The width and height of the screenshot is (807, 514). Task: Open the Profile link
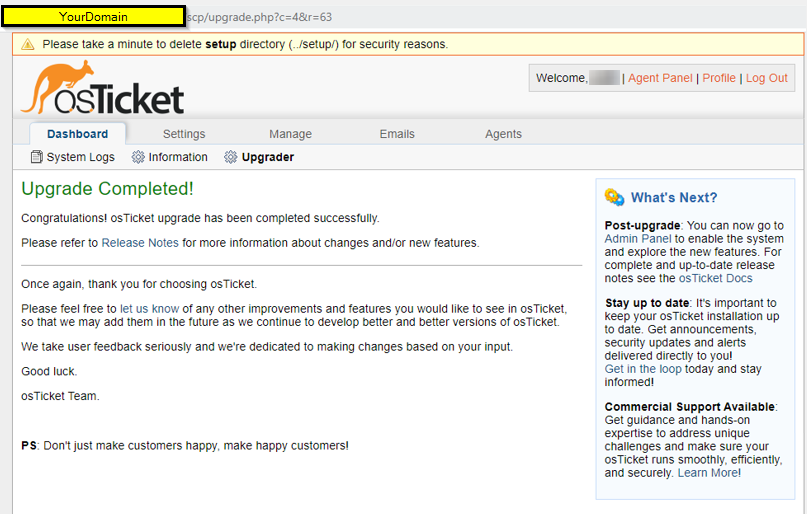(x=719, y=78)
